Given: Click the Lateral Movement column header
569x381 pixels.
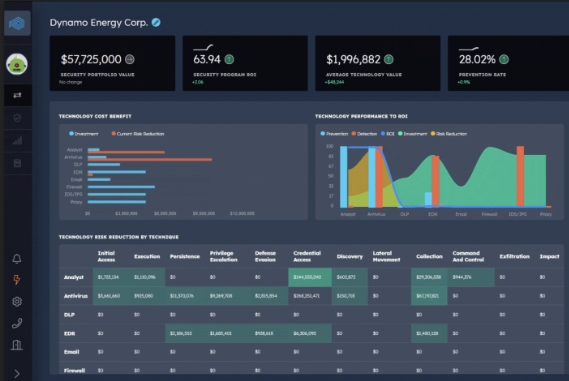Looking at the screenshot, I should (x=386, y=256).
